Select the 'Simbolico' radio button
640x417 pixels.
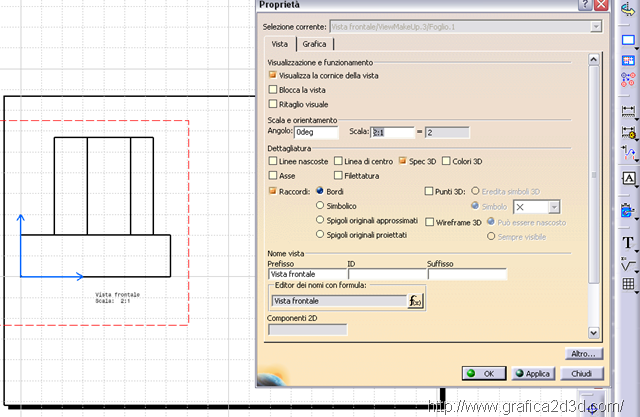tap(320, 205)
